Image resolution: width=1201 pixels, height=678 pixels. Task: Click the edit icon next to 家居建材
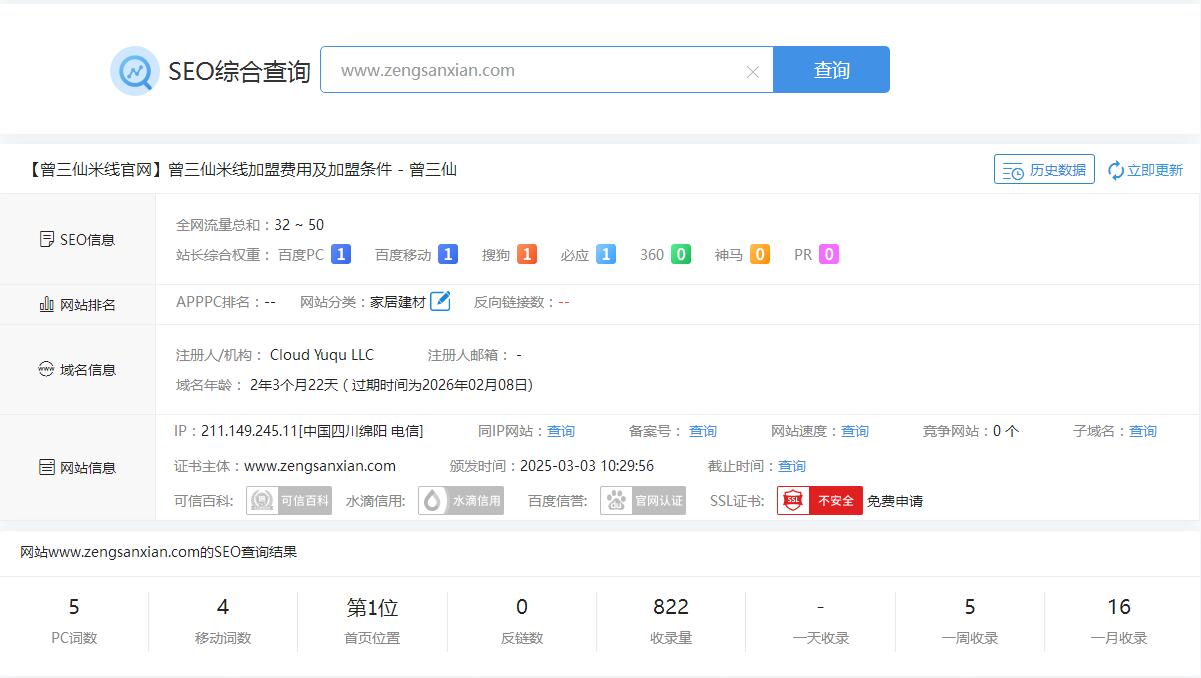[440, 301]
